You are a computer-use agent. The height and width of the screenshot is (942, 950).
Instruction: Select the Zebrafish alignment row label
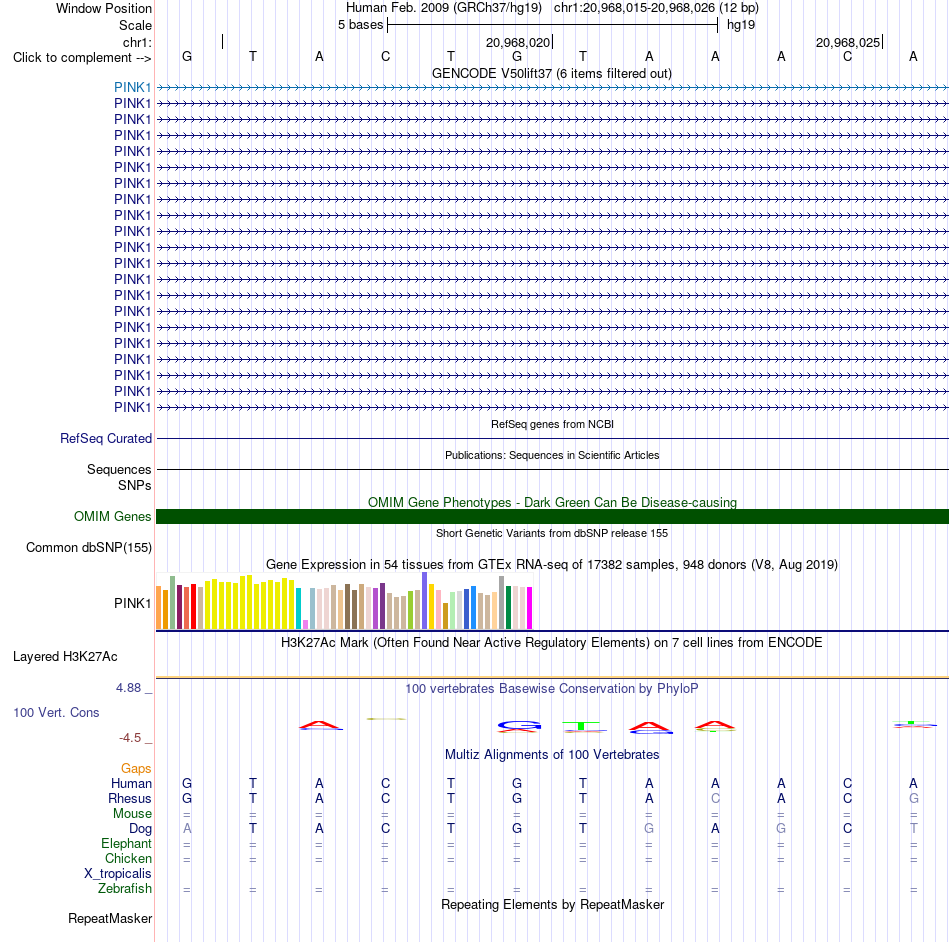pyautogui.click(x=125, y=888)
